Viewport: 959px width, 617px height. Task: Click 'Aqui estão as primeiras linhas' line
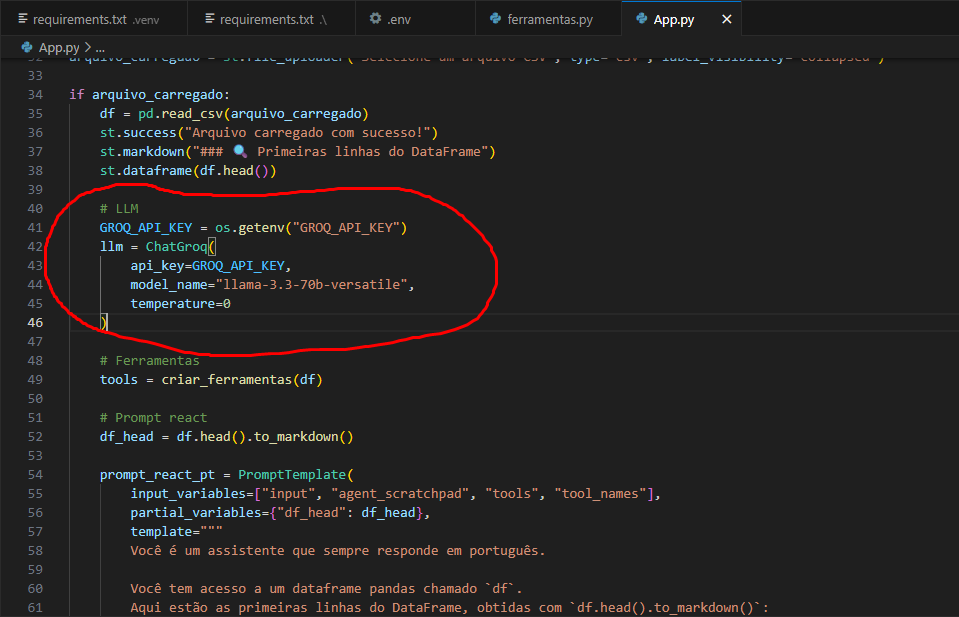click(449, 607)
